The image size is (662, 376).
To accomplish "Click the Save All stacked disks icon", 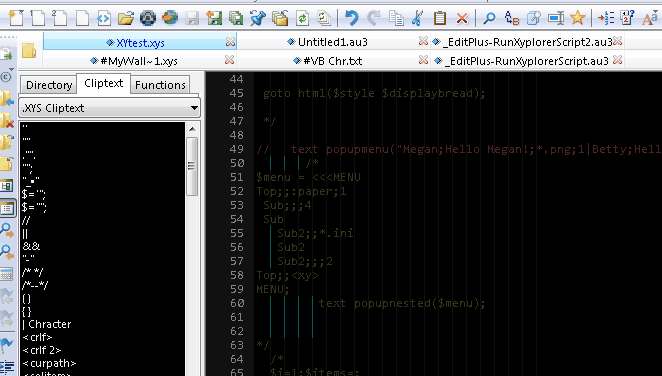I will pyautogui.click(x=236, y=18).
